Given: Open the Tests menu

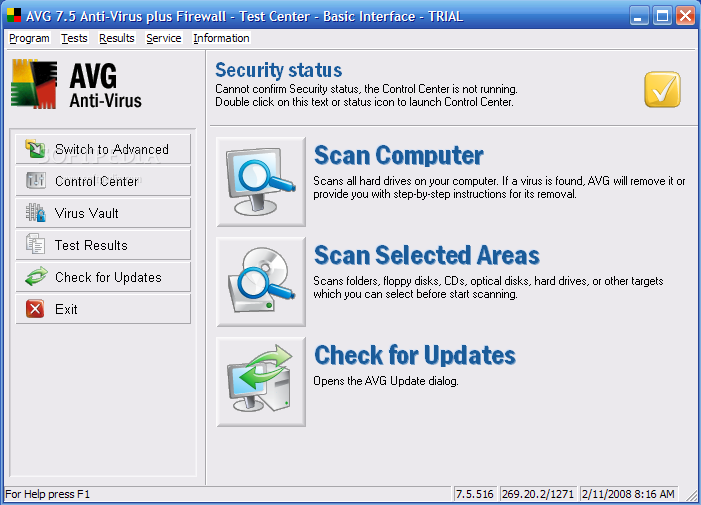Looking at the screenshot, I should click(74, 38).
